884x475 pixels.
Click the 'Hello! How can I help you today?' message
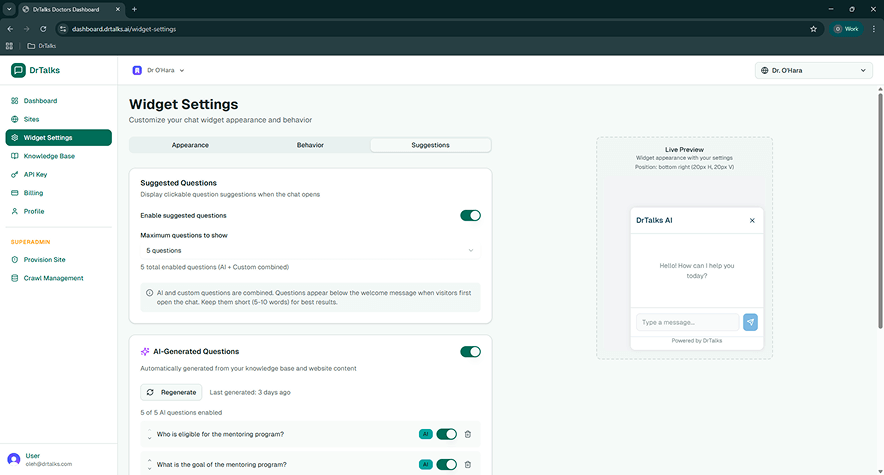pyautogui.click(x=697, y=271)
